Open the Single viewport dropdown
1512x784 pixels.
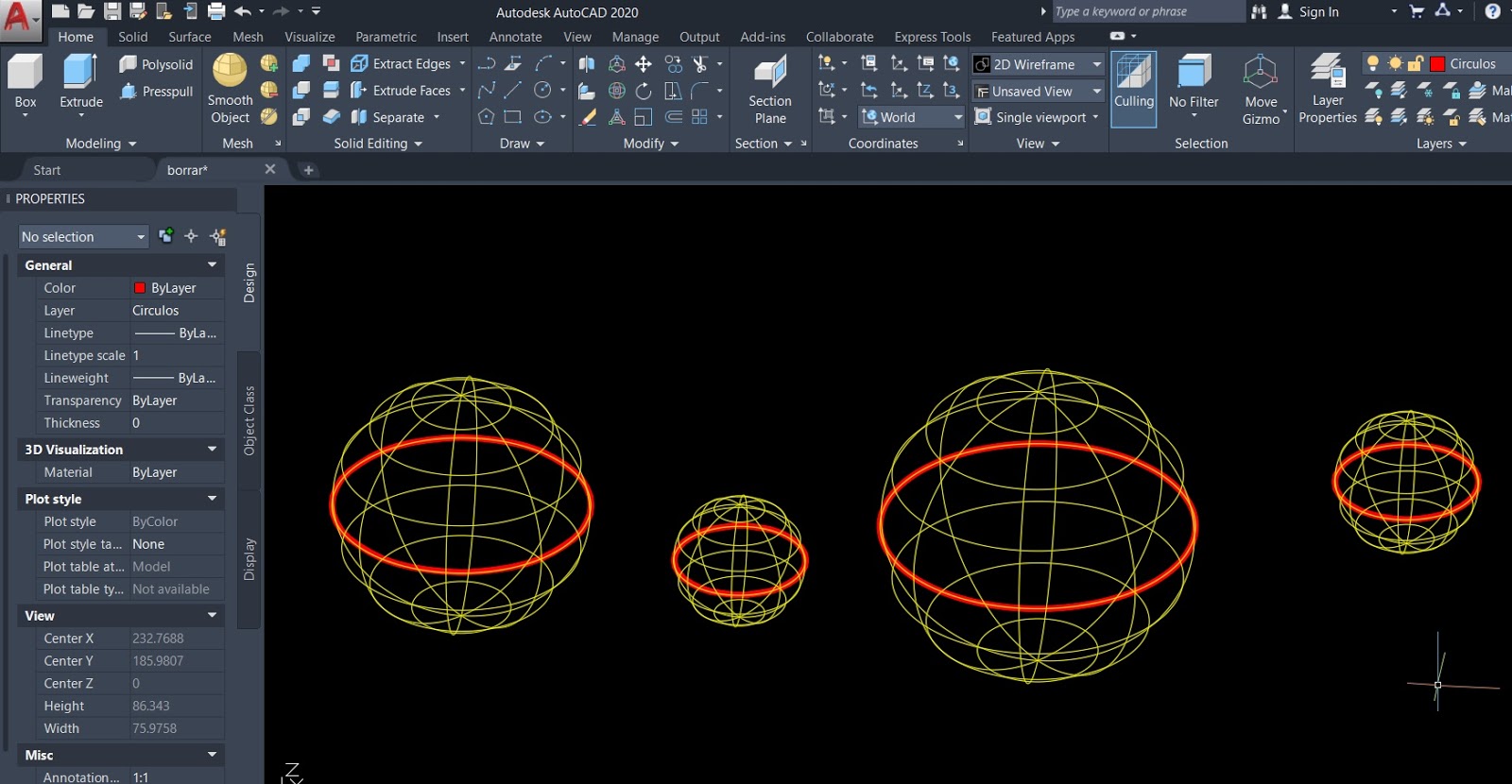1037,117
